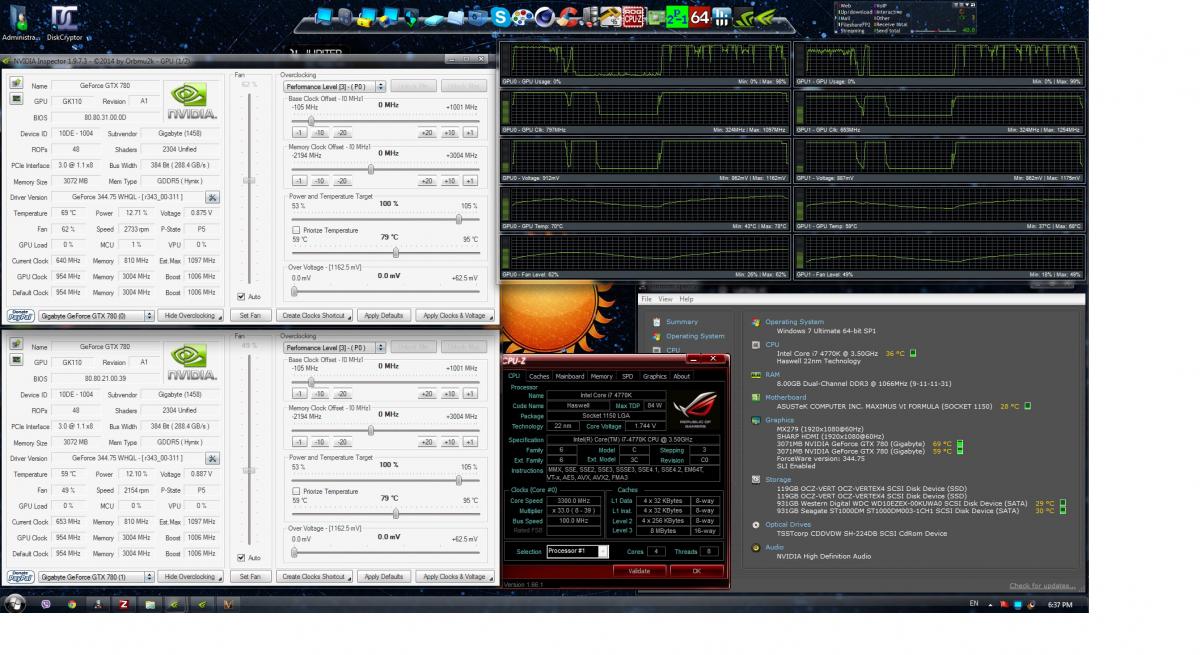The width and height of the screenshot is (1200, 655).
Task: Click Apply Defaults in bottom Inspector
Action: [384, 577]
